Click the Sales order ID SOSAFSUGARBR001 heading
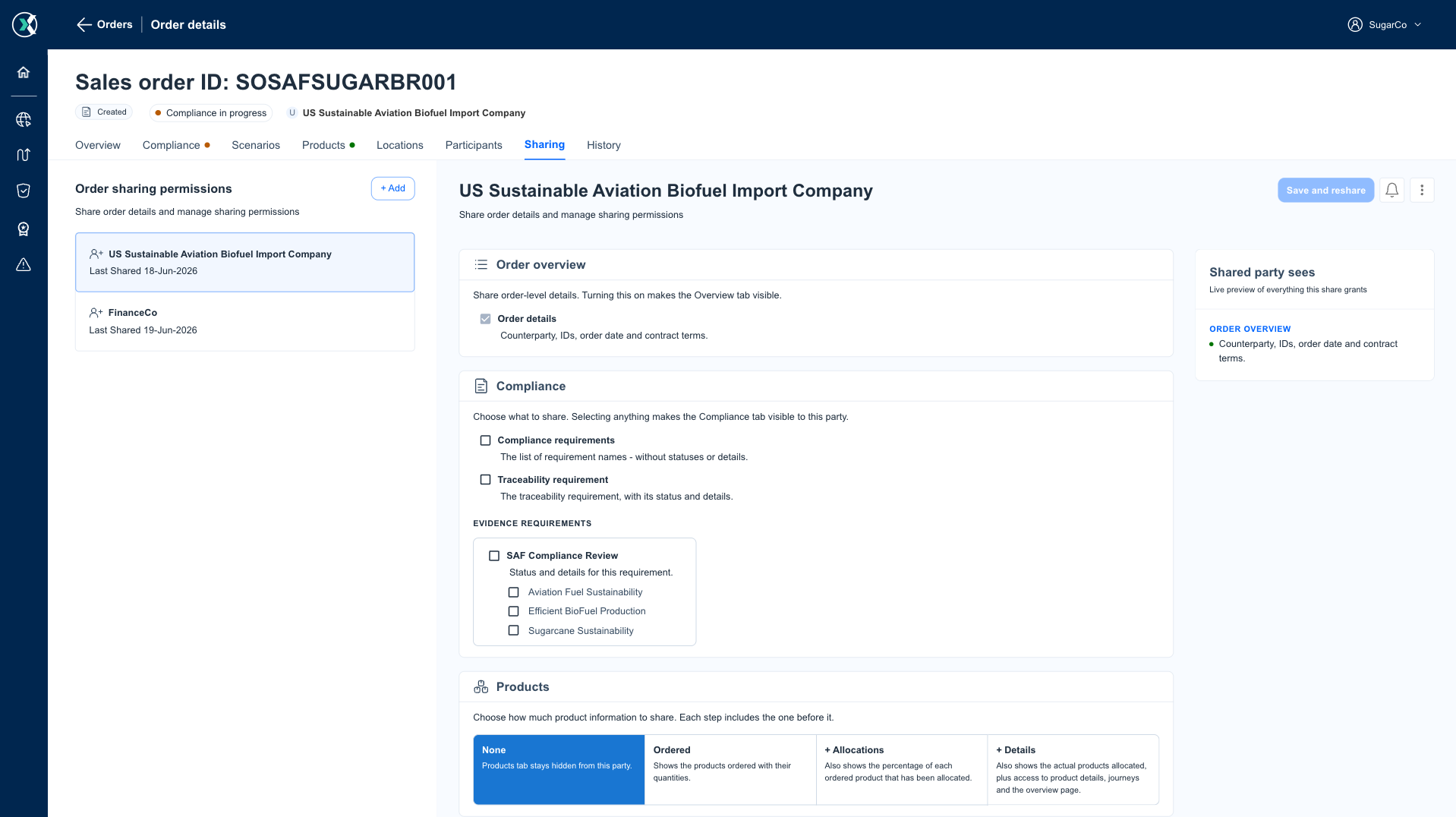 pos(266,82)
